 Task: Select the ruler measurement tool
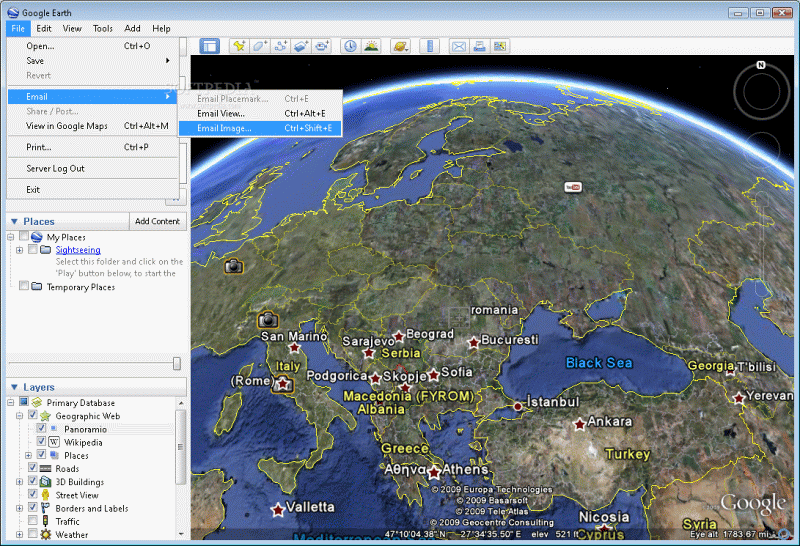click(429, 46)
